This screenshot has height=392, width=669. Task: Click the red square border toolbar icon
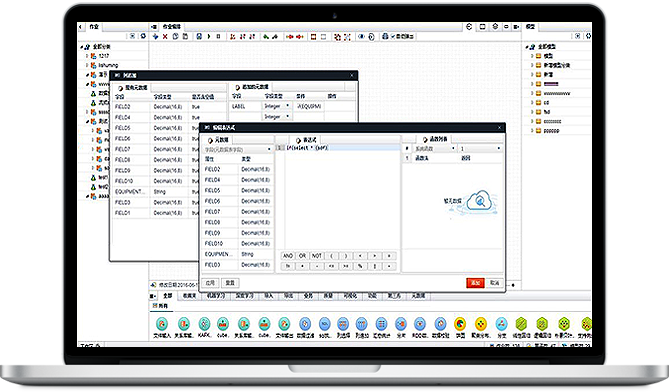[314, 37]
